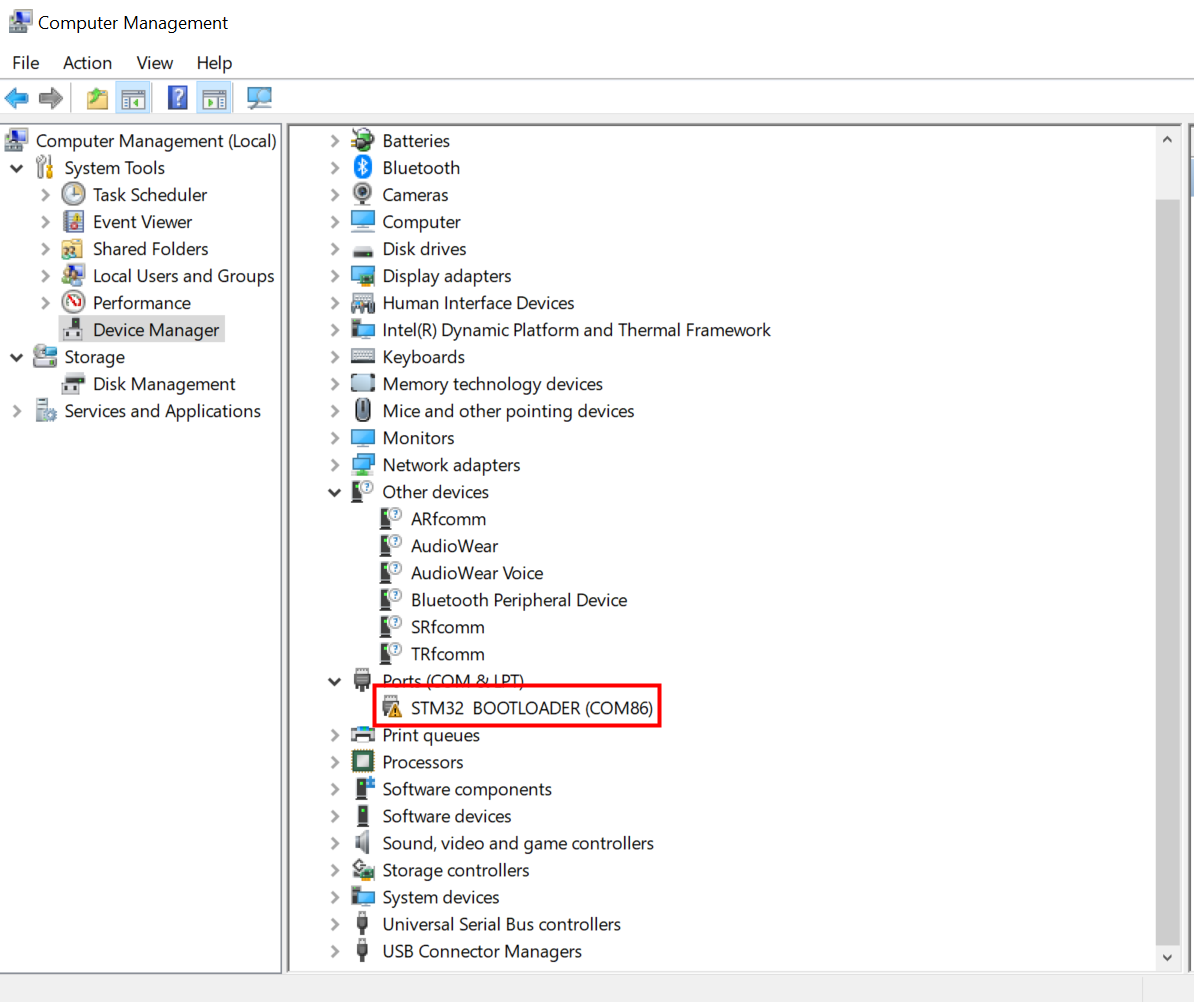Select the Software components category
The image size is (1194, 1002).
467,789
